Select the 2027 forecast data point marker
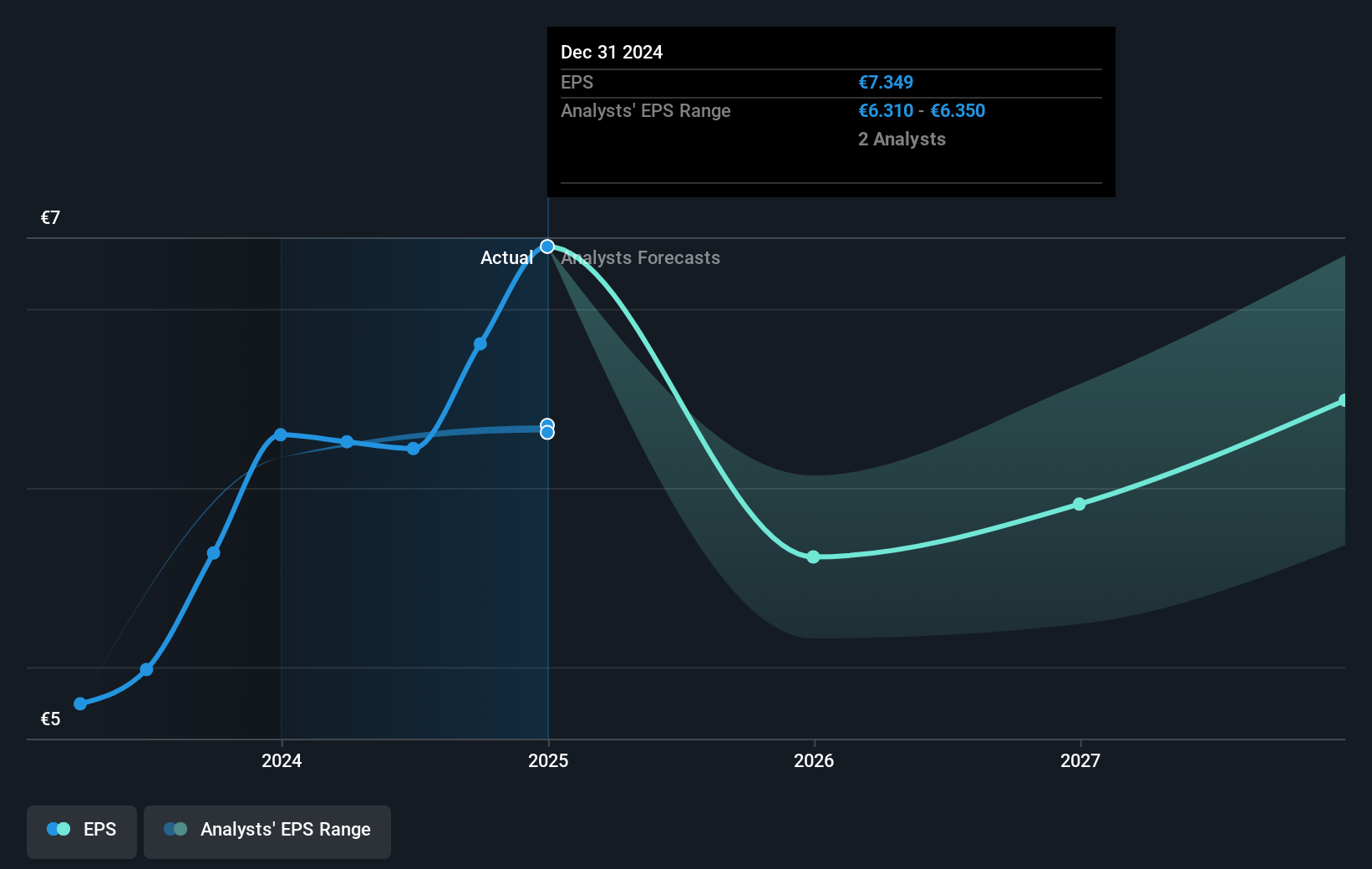Screen dimensions: 1372x869 [1079, 504]
